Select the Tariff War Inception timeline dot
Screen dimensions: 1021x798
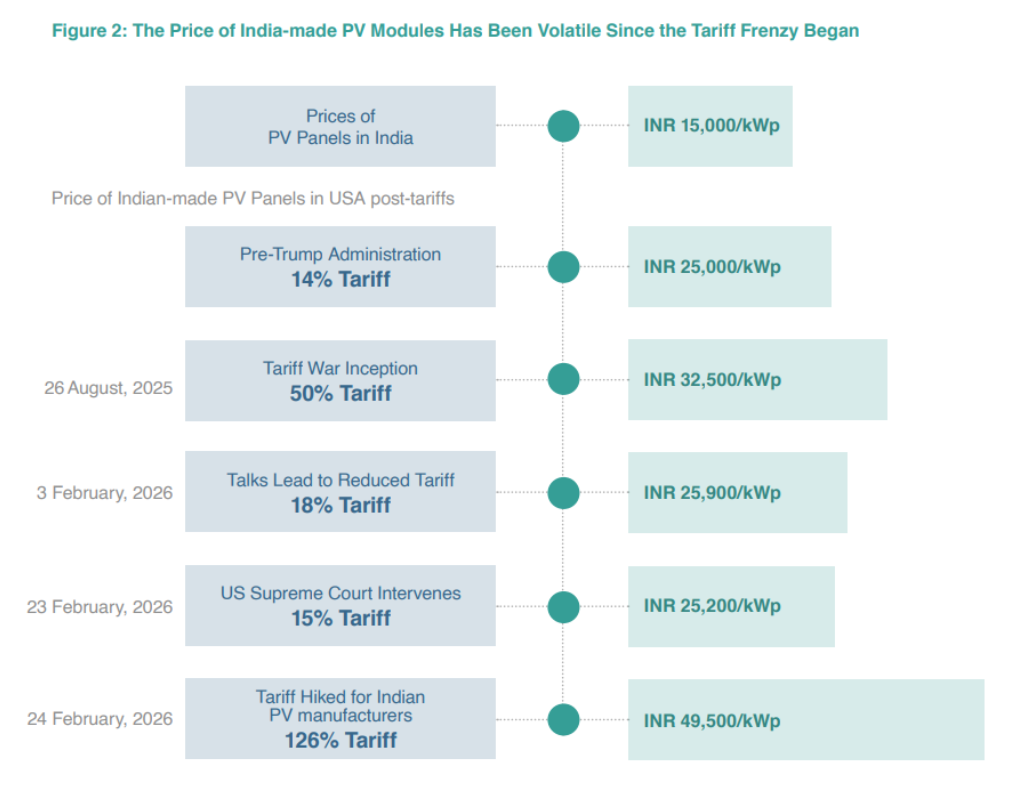click(563, 380)
